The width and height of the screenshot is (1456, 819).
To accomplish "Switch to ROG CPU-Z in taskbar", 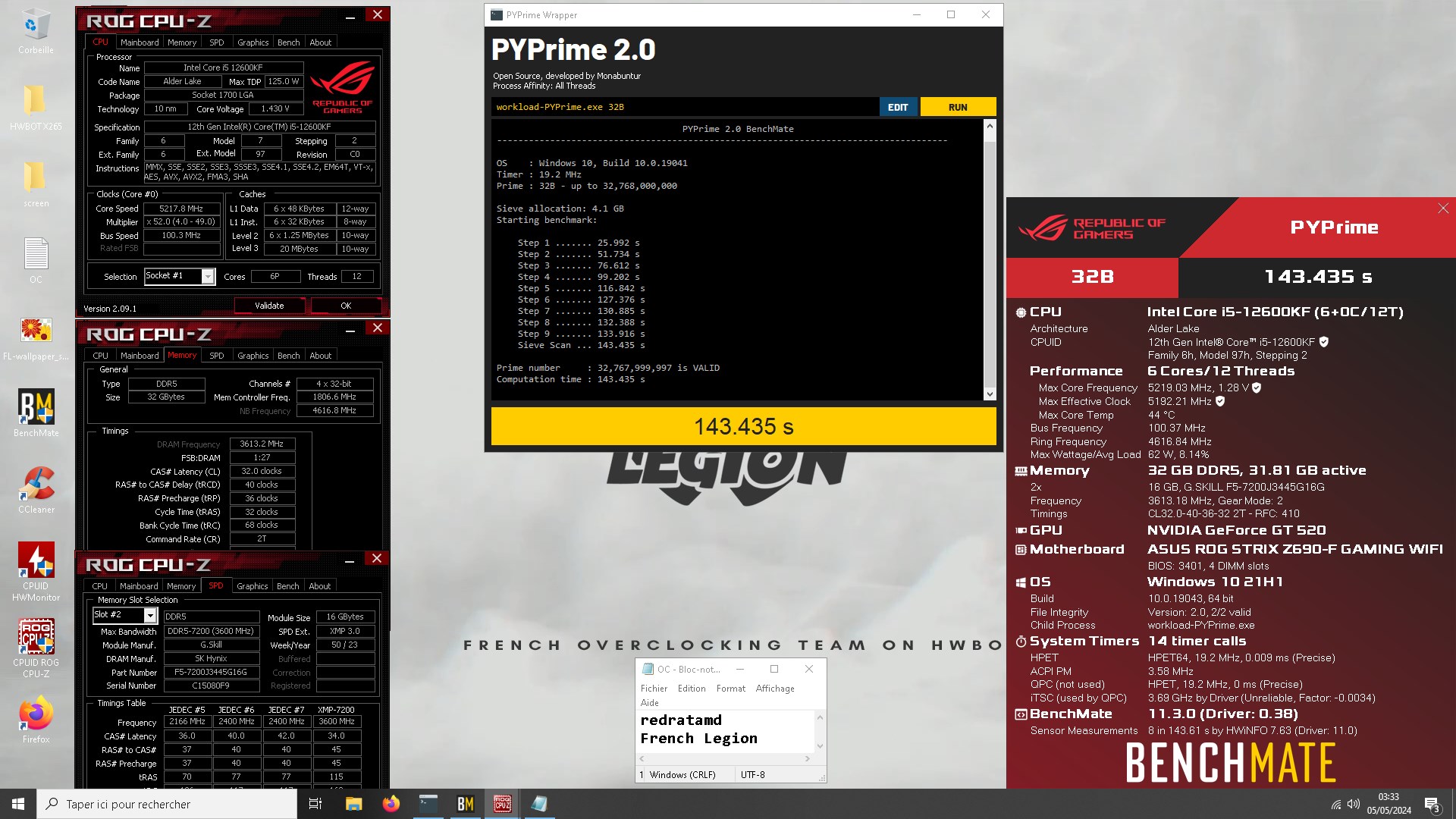I will [502, 804].
